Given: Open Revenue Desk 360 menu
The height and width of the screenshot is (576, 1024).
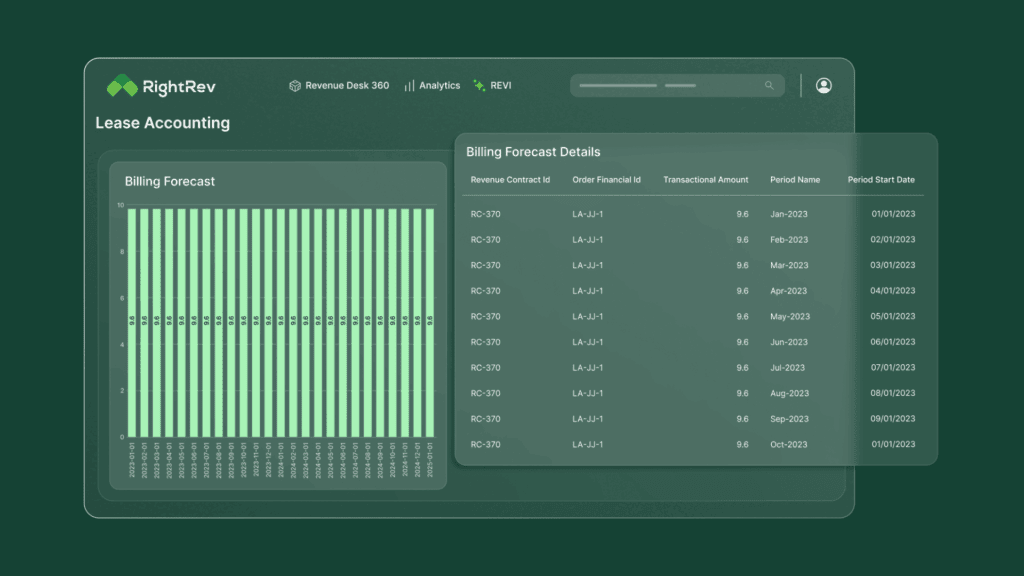Looking at the screenshot, I should tap(346, 86).
